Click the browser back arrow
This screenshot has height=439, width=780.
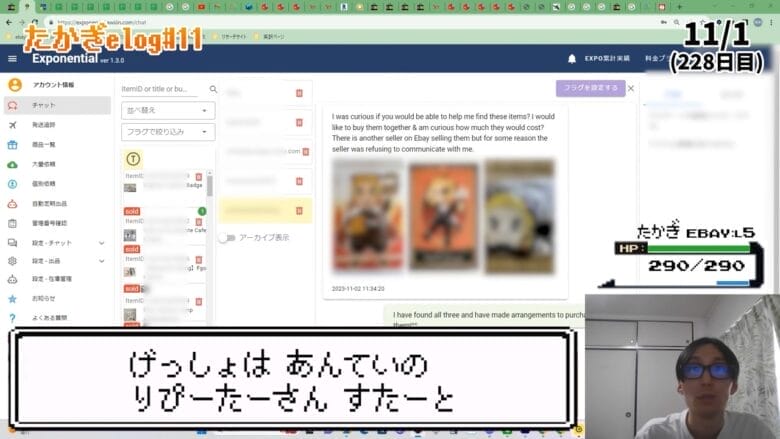(x=9, y=22)
